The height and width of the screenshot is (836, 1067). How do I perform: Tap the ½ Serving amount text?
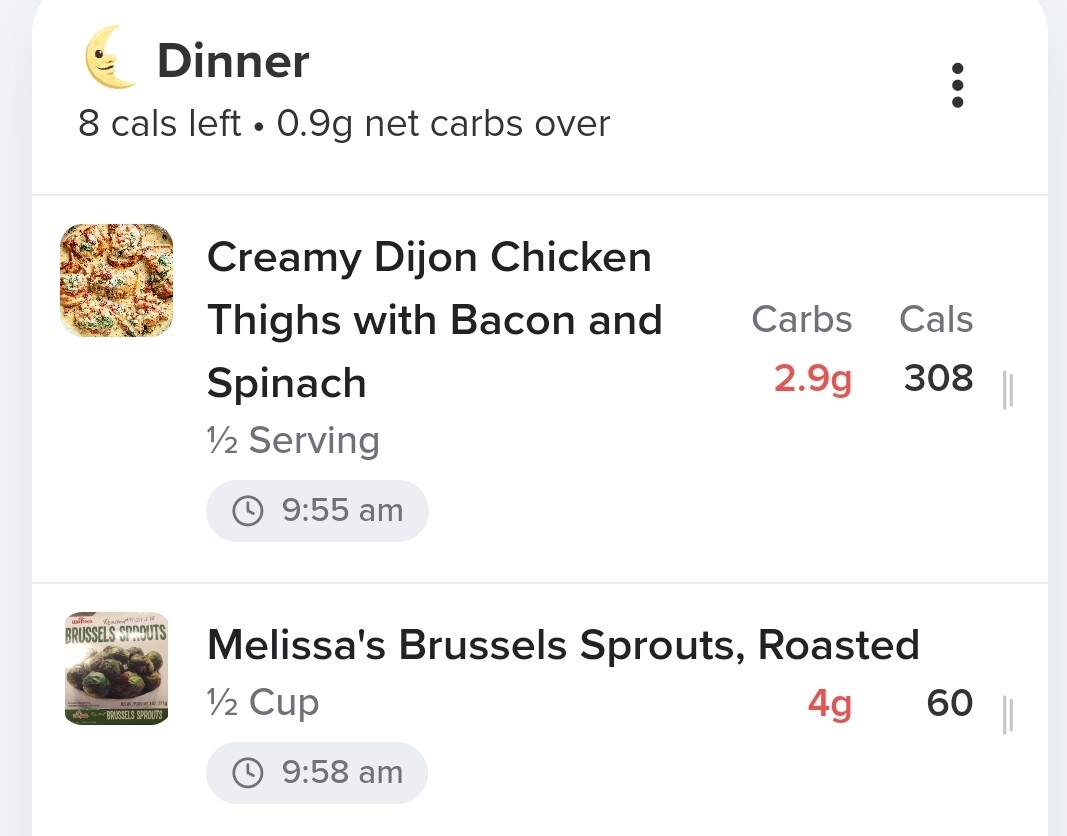click(x=293, y=440)
